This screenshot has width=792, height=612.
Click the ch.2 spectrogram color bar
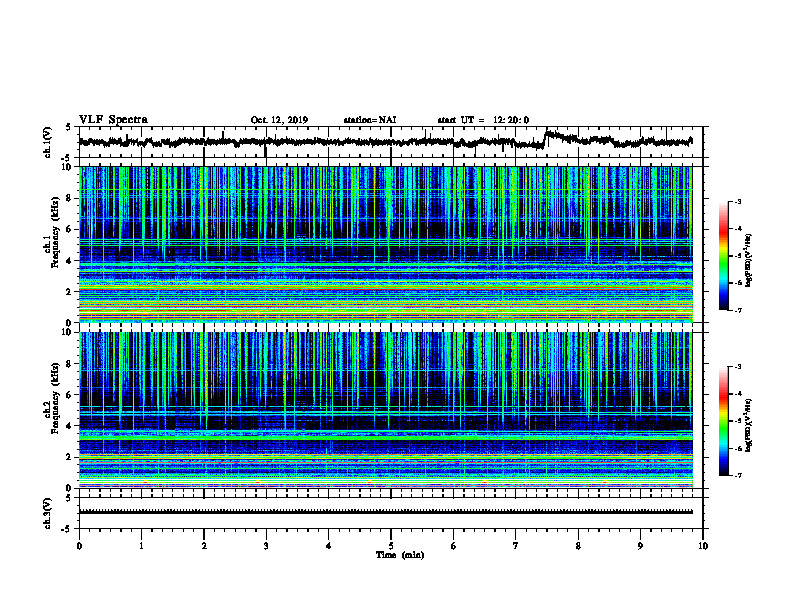coord(723,421)
